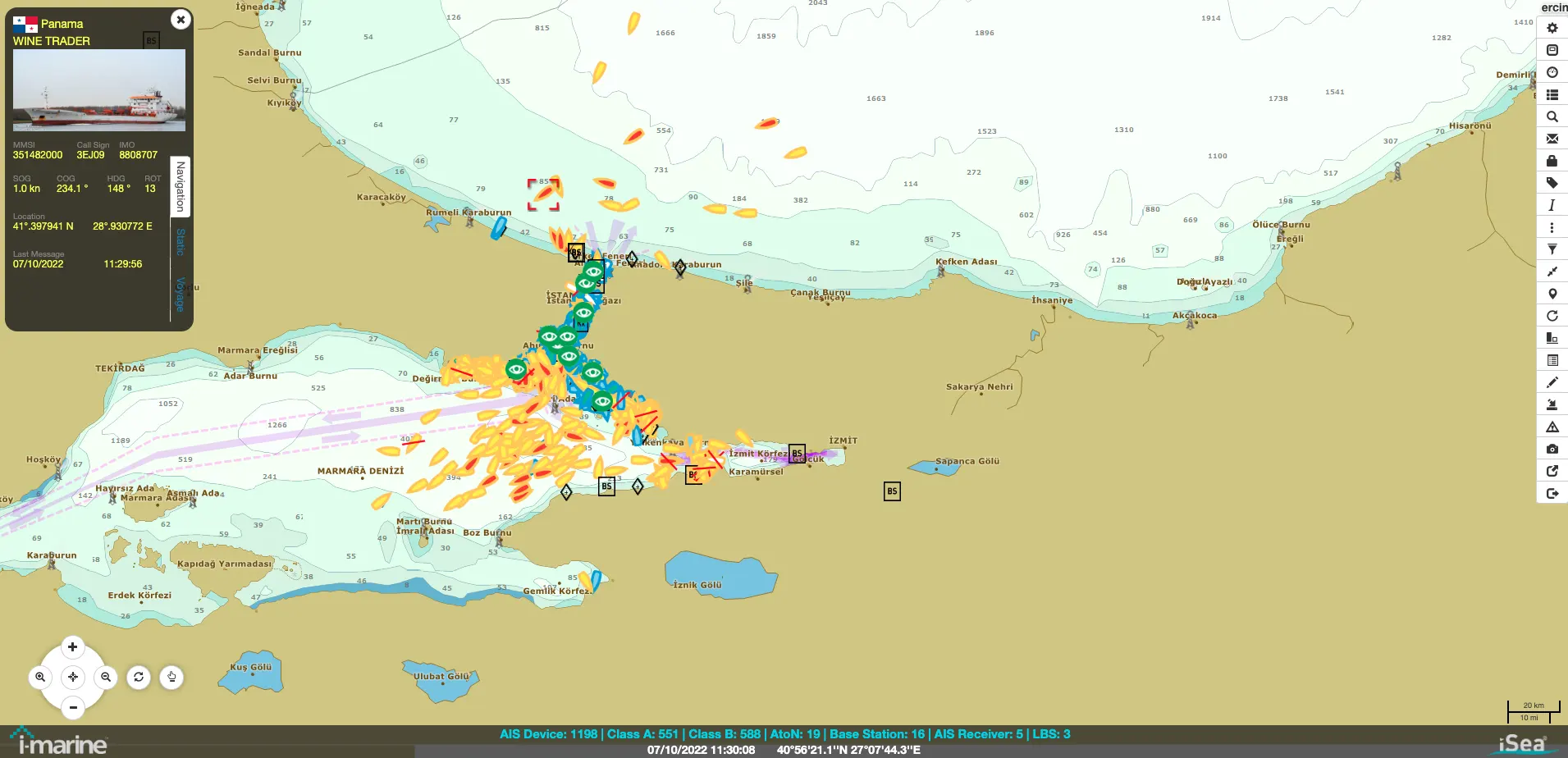The height and width of the screenshot is (758, 1568).
Task: Expand the three-dots more options menu
Action: click(x=1552, y=227)
